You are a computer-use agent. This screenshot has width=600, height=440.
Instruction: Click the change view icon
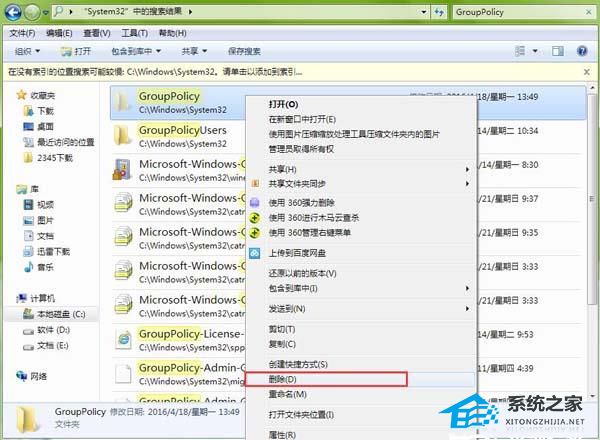point(520,51)
